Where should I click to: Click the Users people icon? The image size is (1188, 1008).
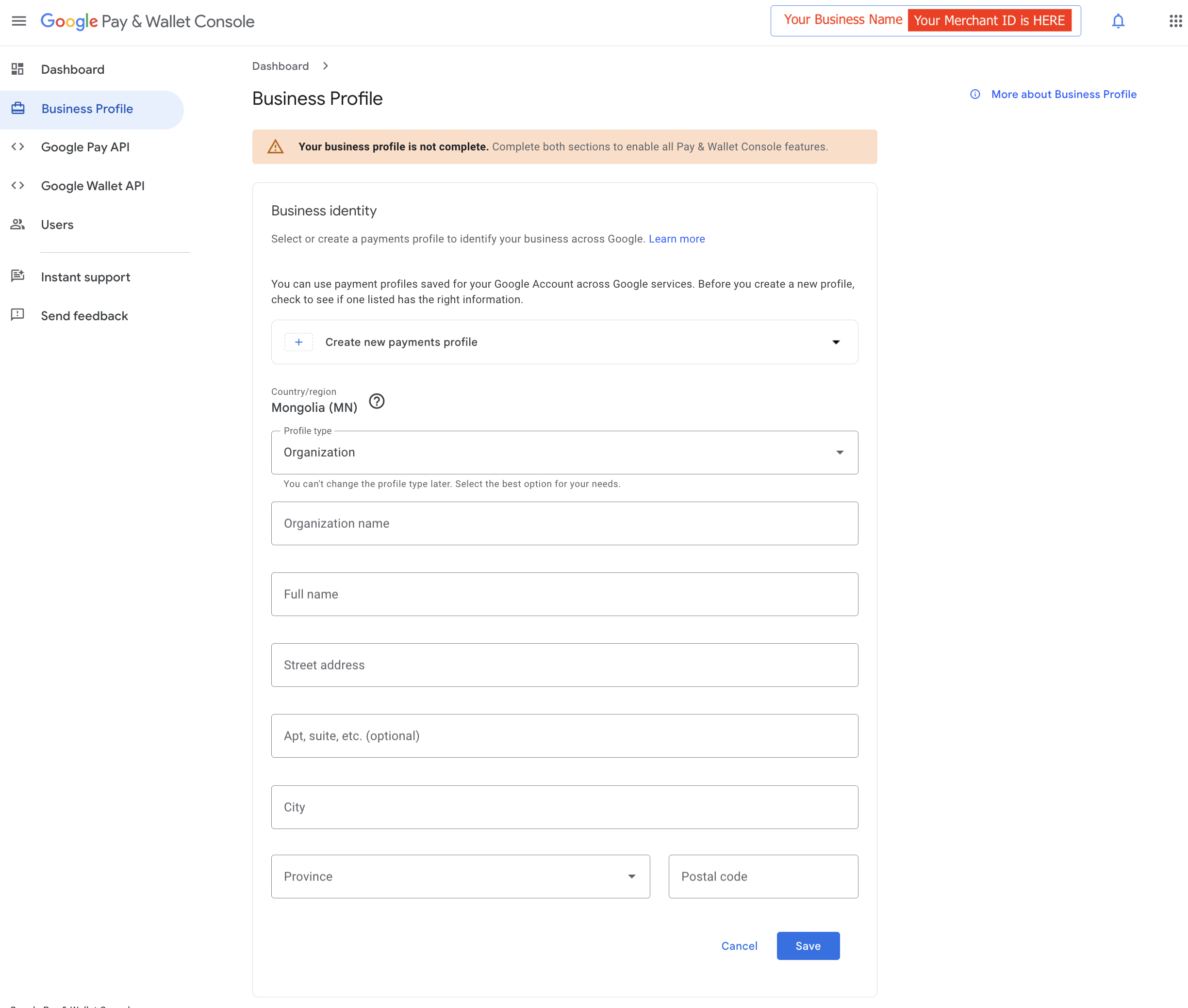[x=18, y=225]
